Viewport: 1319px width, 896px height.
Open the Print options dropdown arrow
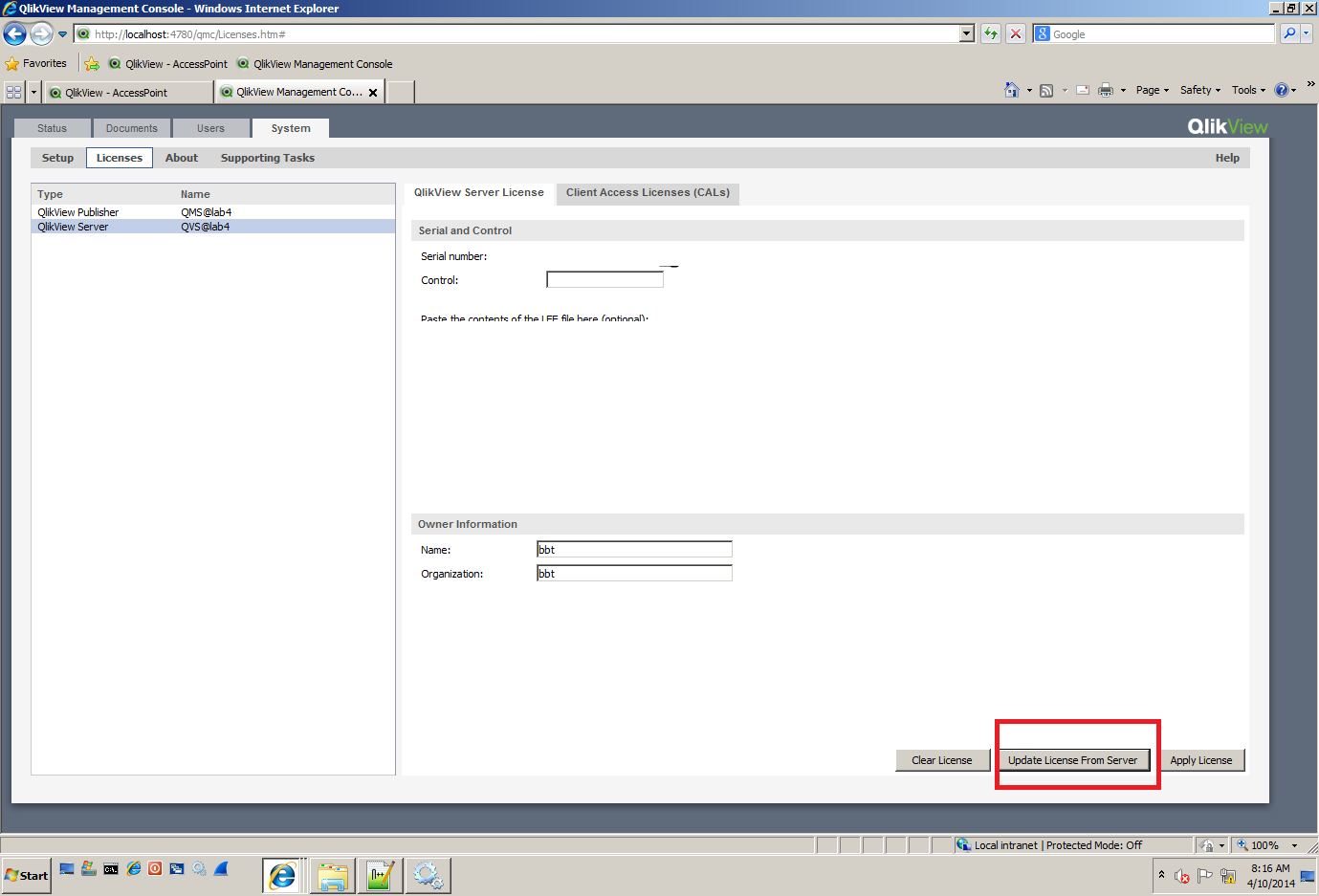[x=1123, y=91]
